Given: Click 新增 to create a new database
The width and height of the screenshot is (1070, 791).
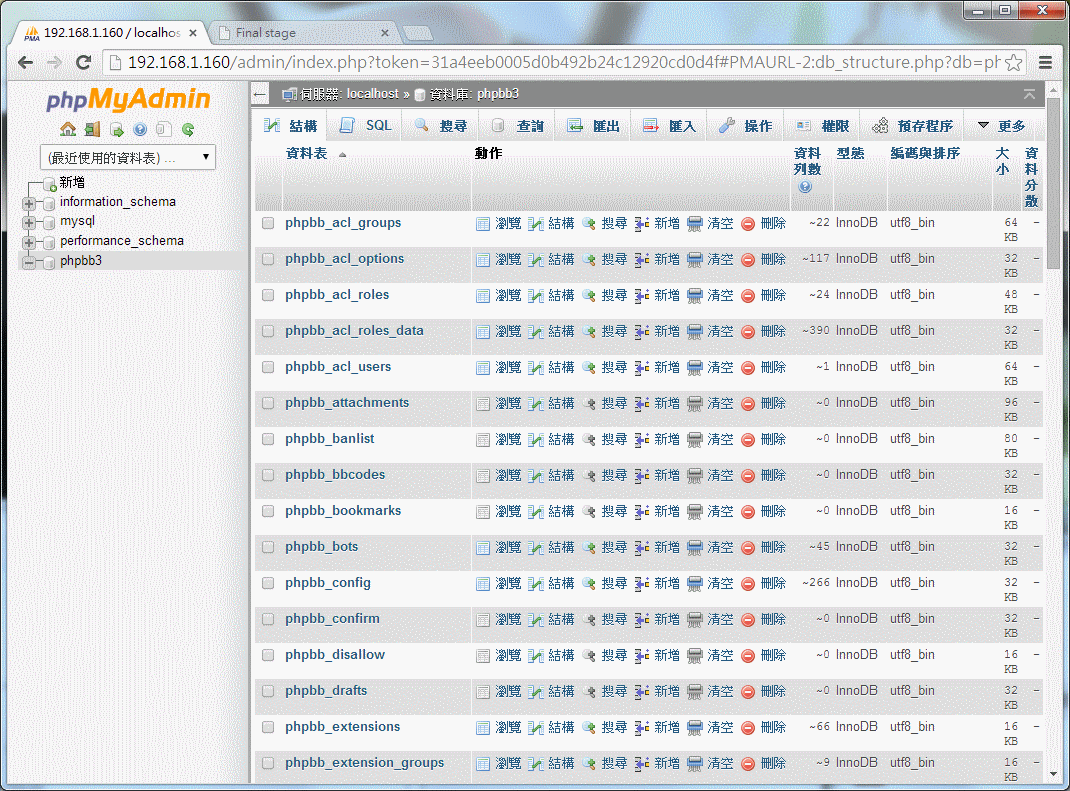Looking at the screenshot, I should pyautogui.click(x=72, y=182).
